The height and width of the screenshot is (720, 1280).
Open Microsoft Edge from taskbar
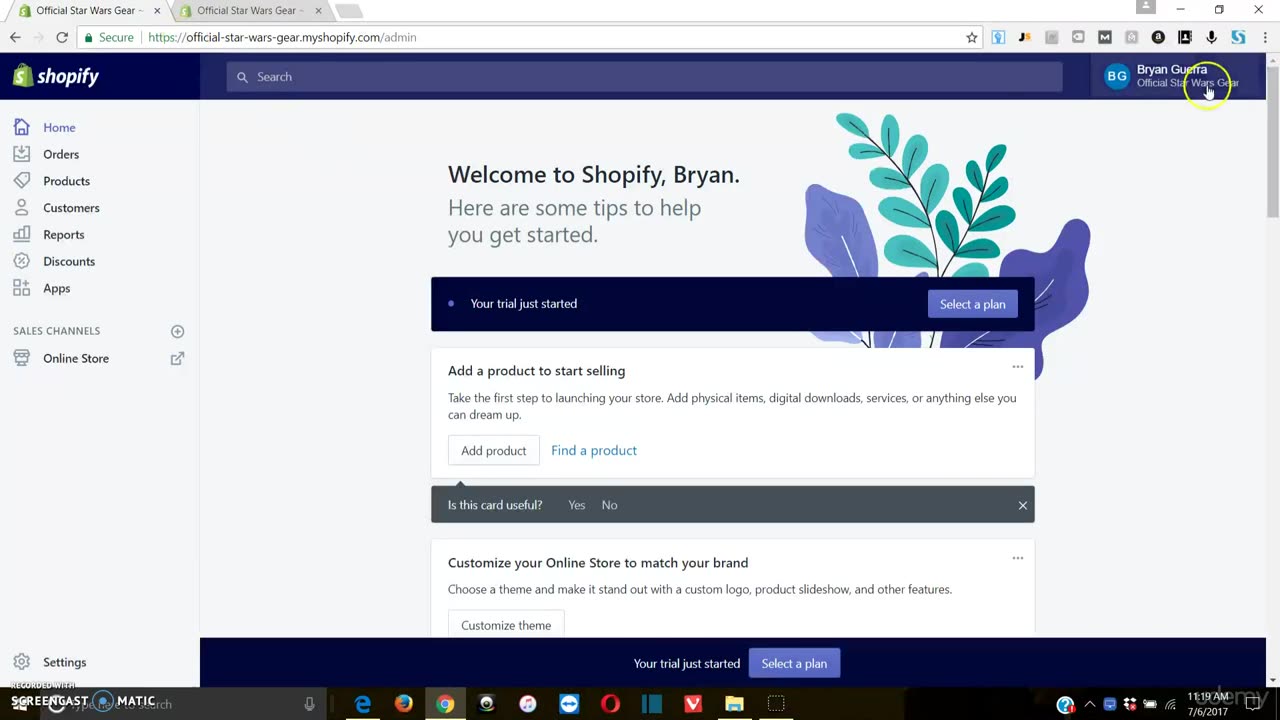pyautogui.click(x=362, y=704)
